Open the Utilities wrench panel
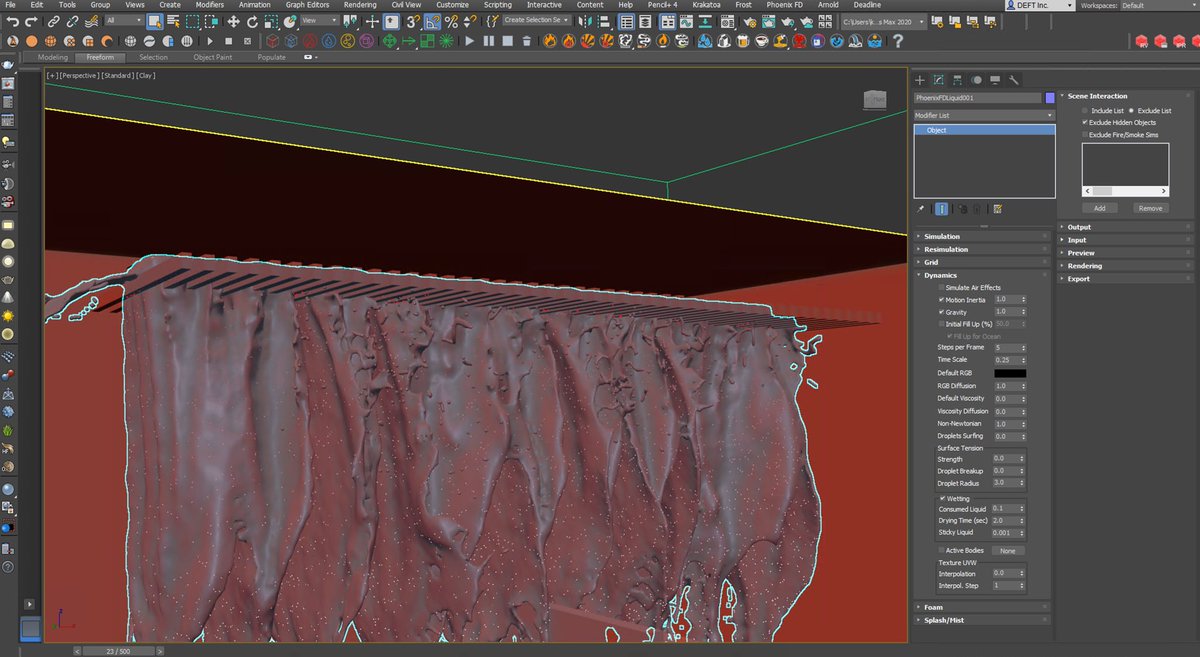This screenshot has height=657, width=1200. [1013, 80]
